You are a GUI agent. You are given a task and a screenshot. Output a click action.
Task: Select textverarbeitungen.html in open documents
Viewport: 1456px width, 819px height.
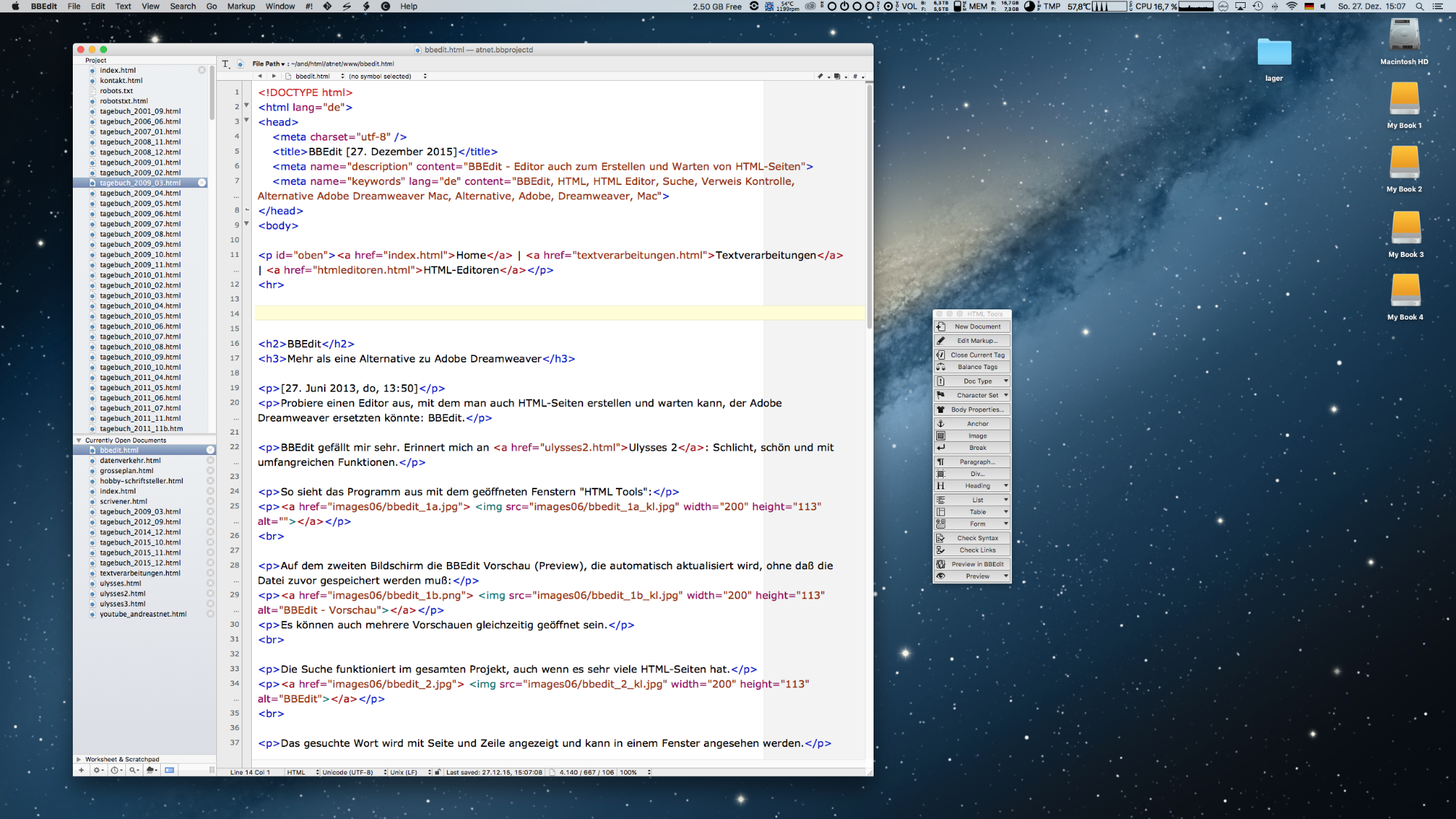(140, 574)
